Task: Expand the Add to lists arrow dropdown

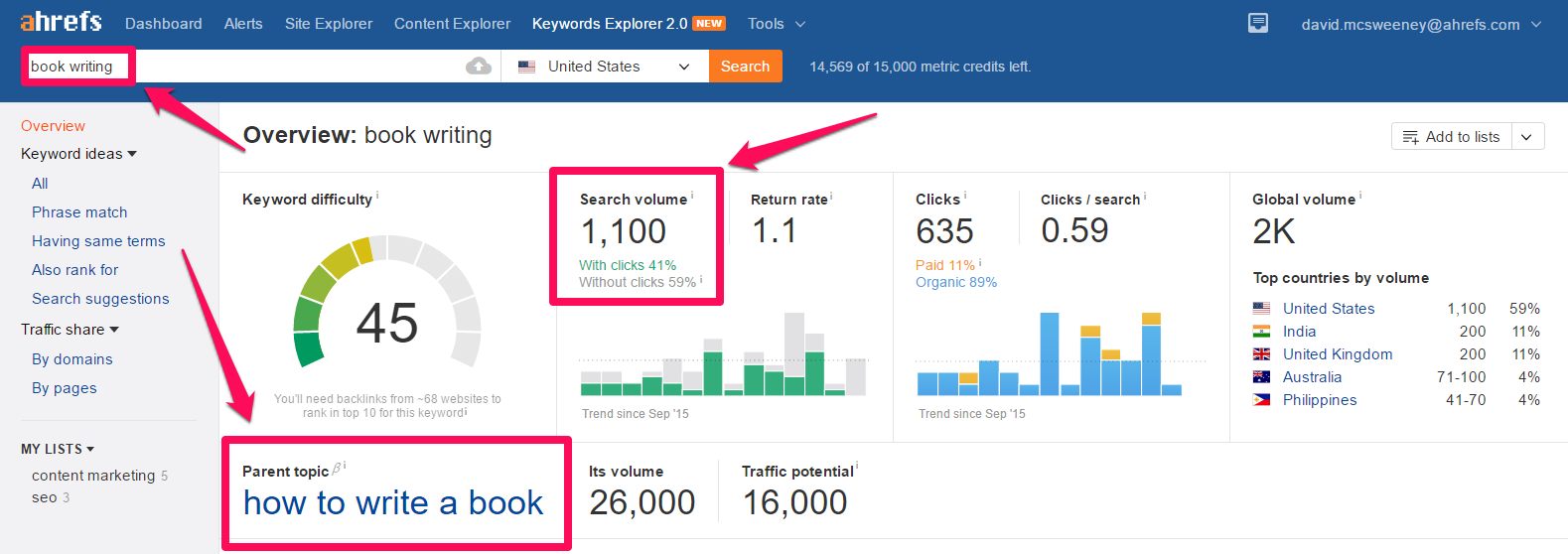Action: tap(1527, 137)
